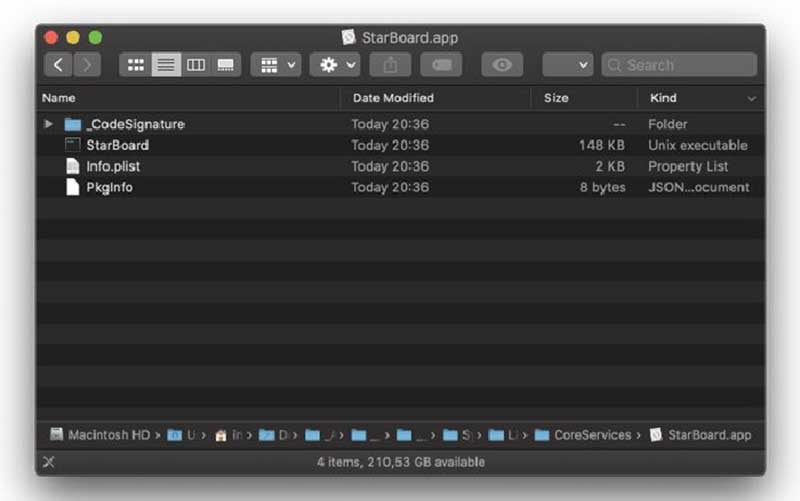
Task: Click the Quick Look eye icon
Action: pos(502,65)
